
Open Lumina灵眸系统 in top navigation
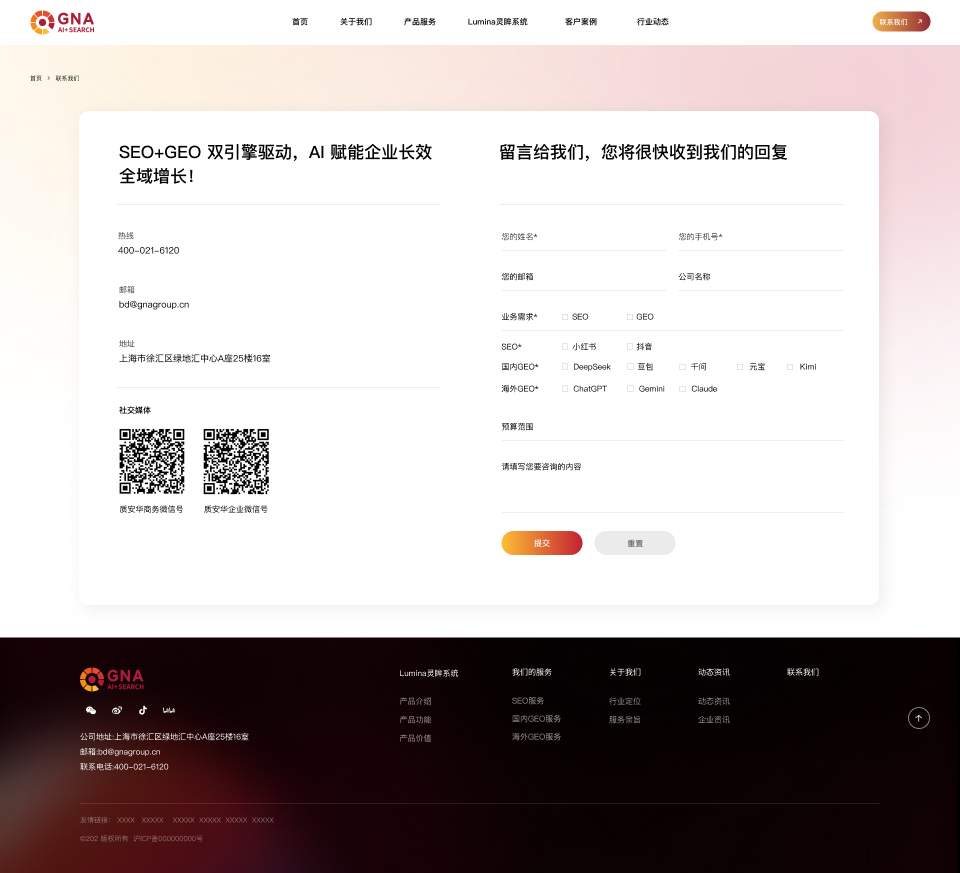point(498,22)
